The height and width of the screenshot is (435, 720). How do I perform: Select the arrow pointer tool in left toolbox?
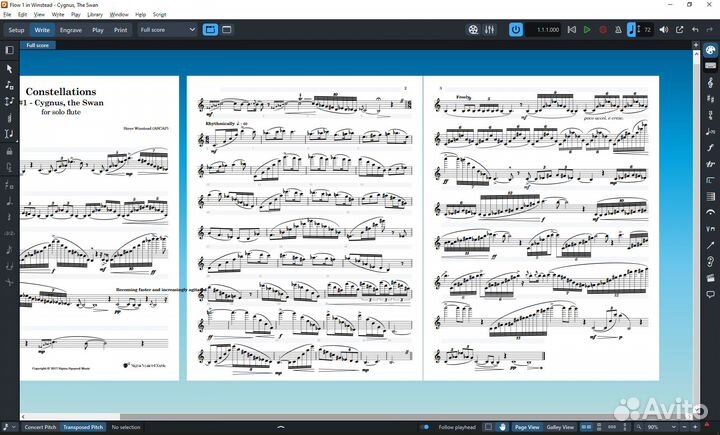tap(9, 68)
